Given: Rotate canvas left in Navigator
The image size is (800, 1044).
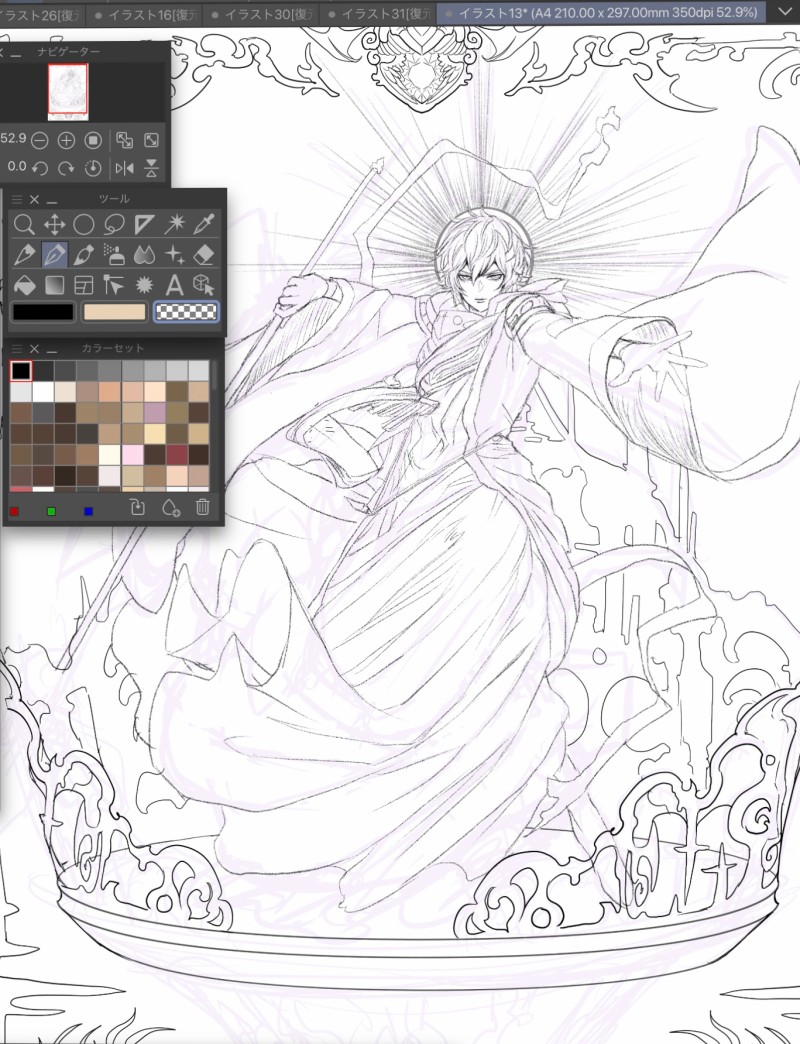Looking at the screenshot, I should point(40,168).
